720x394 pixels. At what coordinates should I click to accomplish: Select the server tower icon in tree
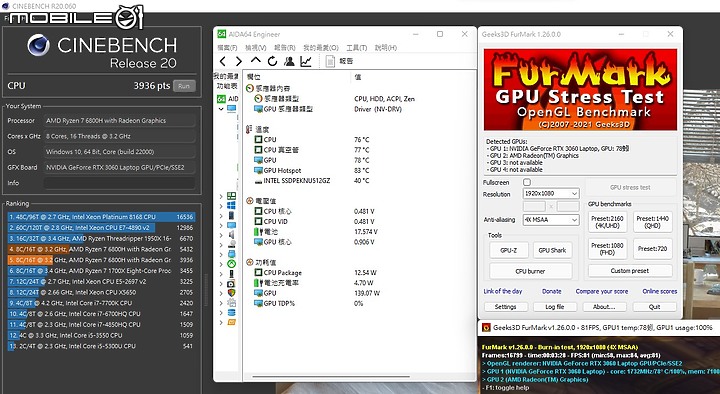pos(231,215)
